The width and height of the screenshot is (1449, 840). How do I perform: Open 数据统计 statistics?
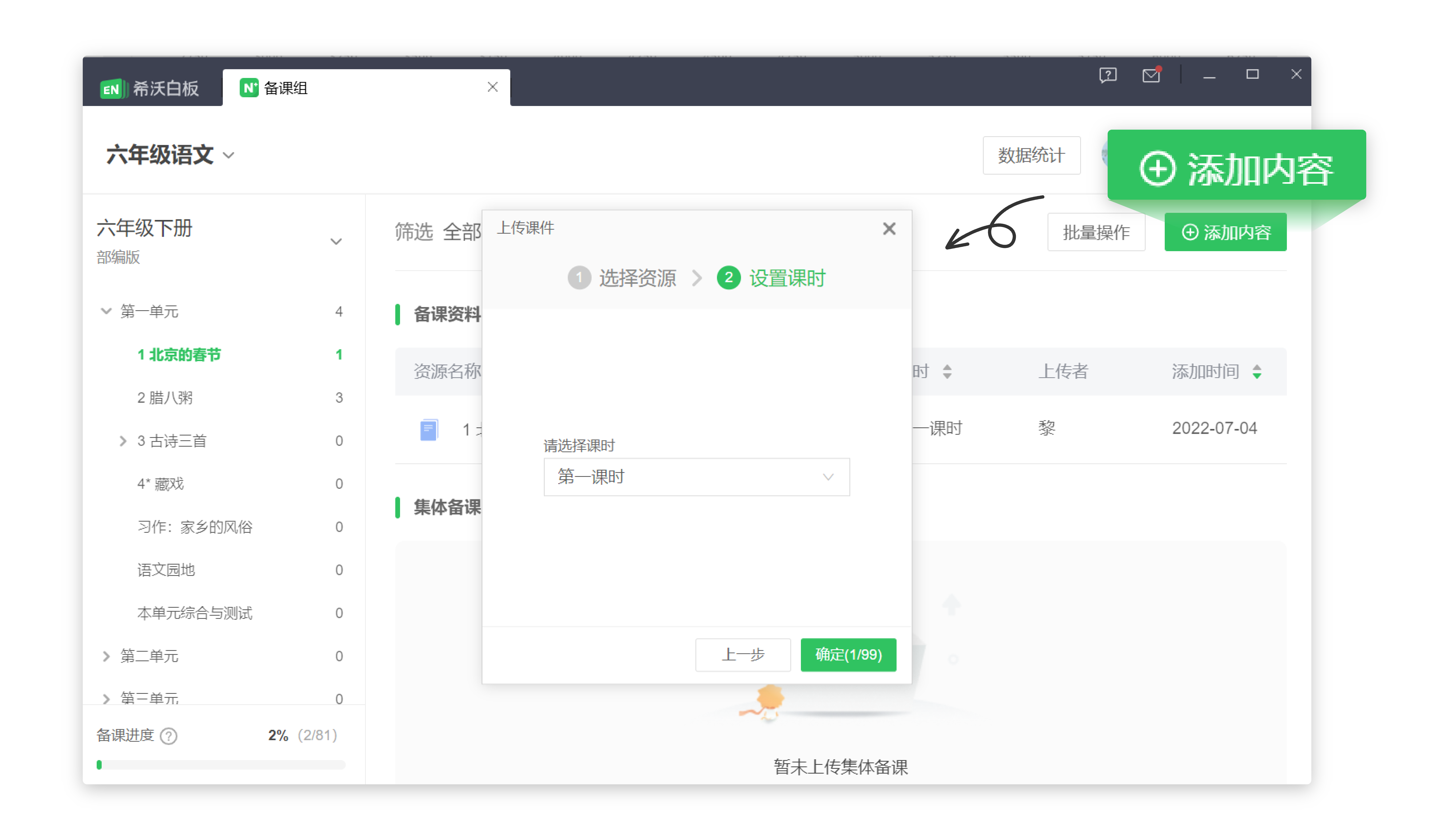[1032, 155]
